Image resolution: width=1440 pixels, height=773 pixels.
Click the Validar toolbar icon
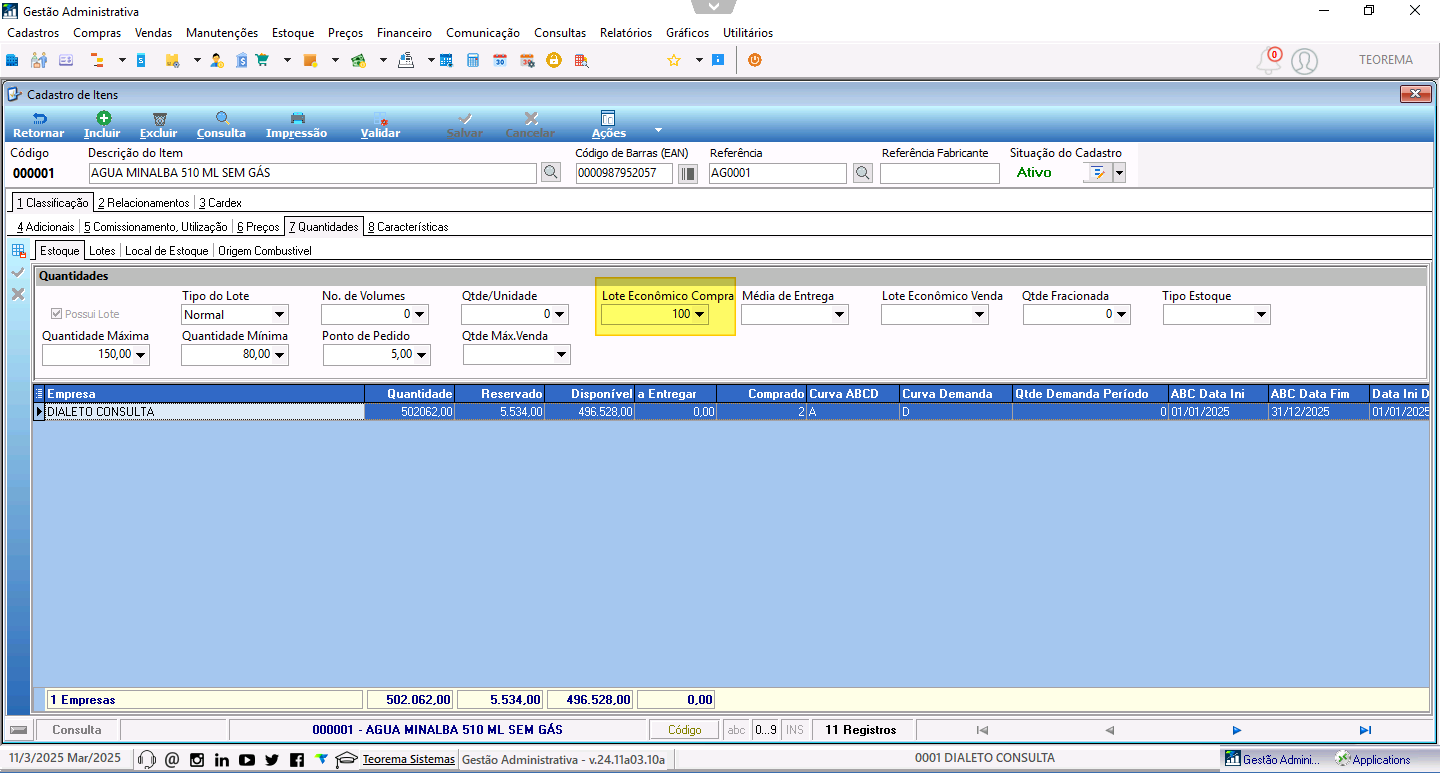[x=380, y=118]
